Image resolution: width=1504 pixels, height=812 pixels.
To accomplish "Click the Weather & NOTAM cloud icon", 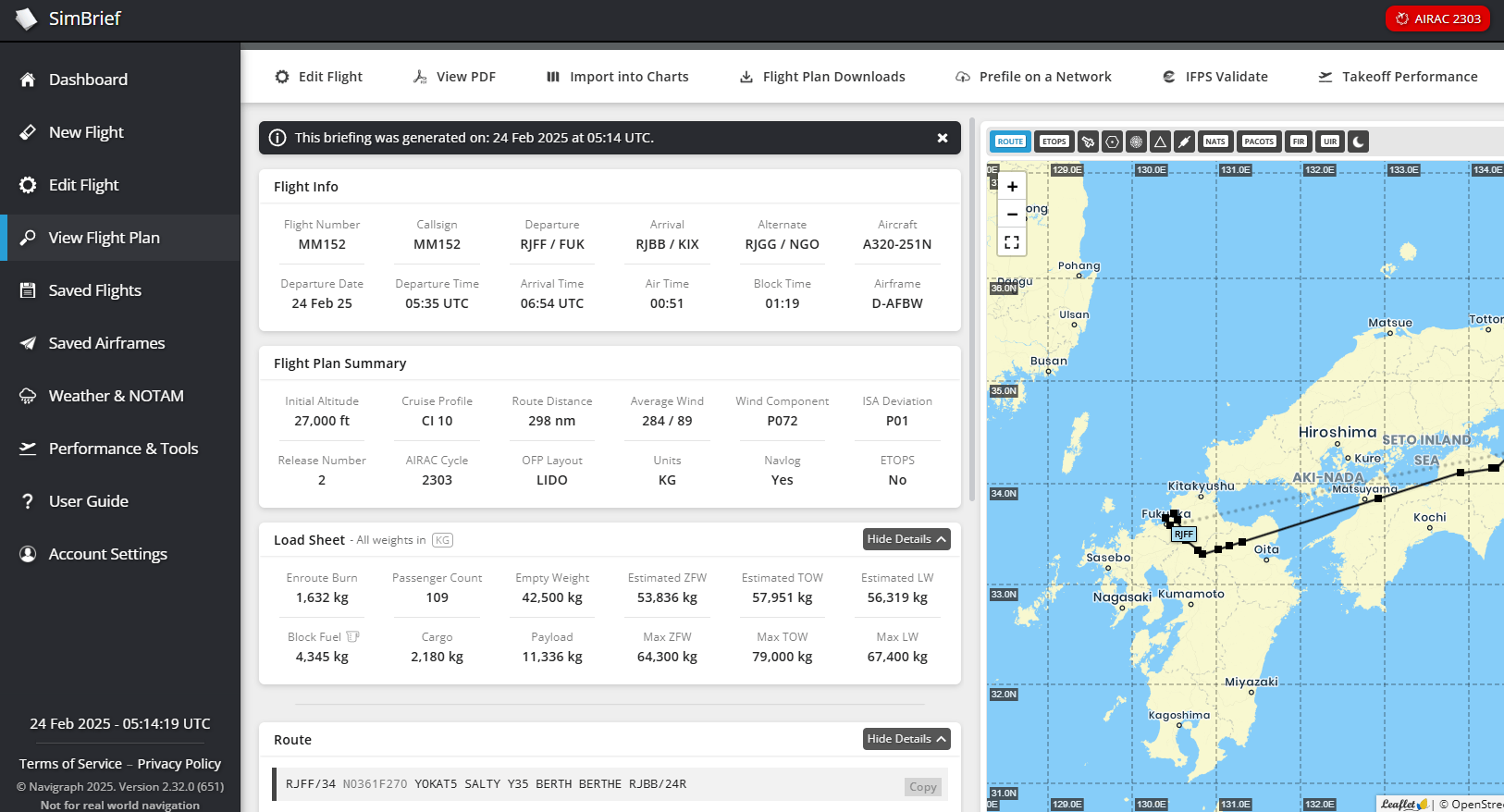I will [x=28, y=396].
